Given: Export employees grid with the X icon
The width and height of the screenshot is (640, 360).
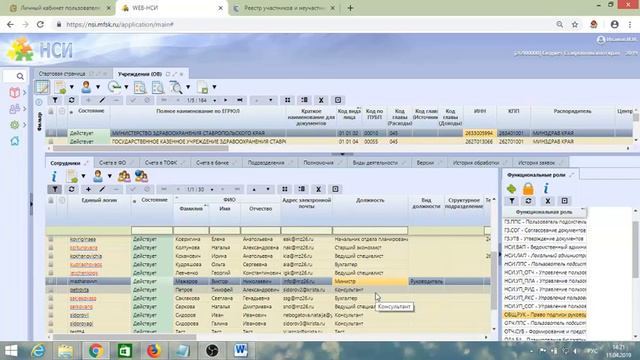Looking at the screenshot, I should [318, 189].
